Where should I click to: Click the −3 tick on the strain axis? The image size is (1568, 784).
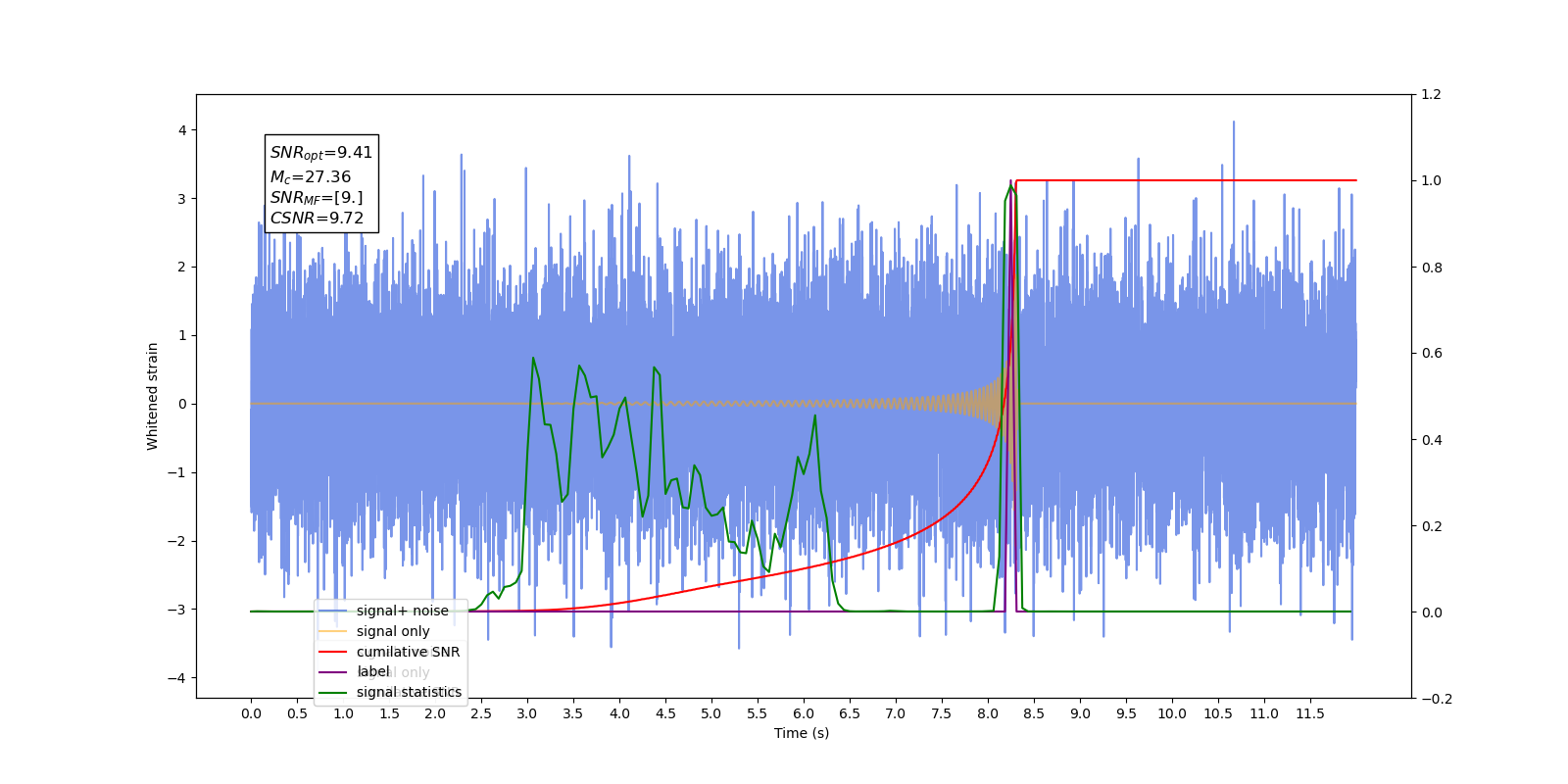click(177, 610)
